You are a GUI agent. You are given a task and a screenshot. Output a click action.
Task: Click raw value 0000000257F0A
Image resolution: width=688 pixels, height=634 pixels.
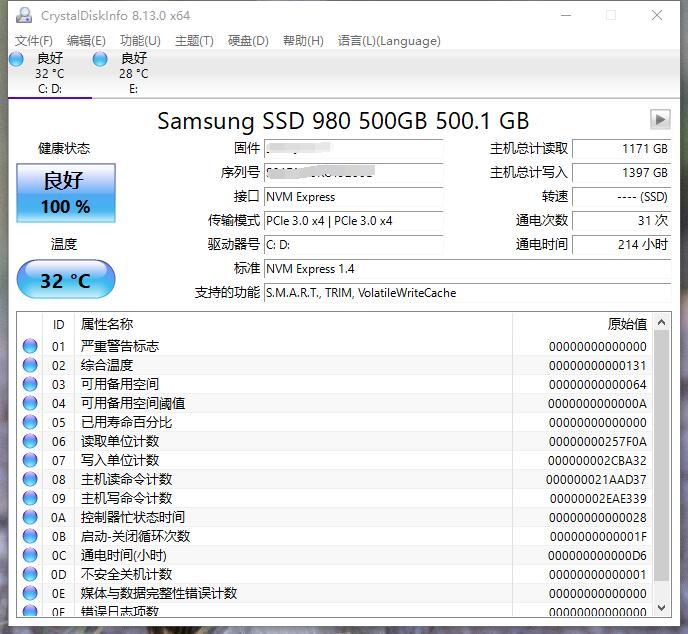pos(598,441)
